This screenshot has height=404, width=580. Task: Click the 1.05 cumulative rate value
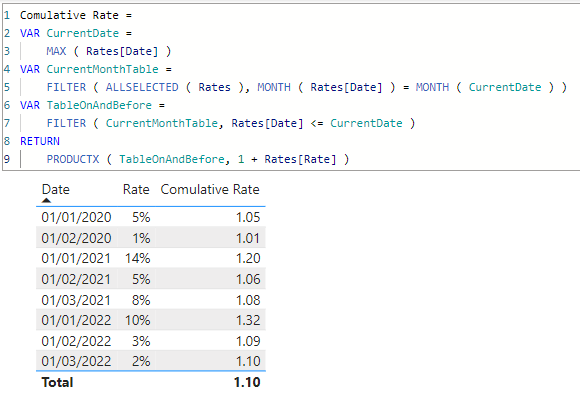tap(248, 217)
